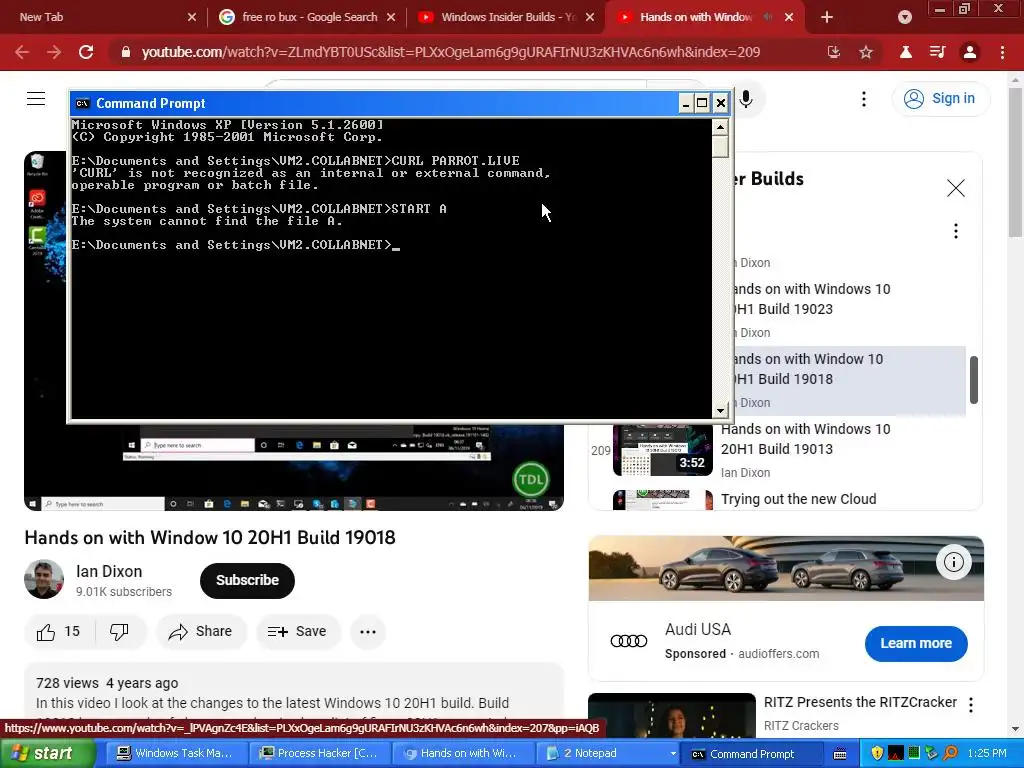The height and width of the screenshot is (768, 1024).
Task: Open YouTube settings three-dot menu
Action: 864,99
